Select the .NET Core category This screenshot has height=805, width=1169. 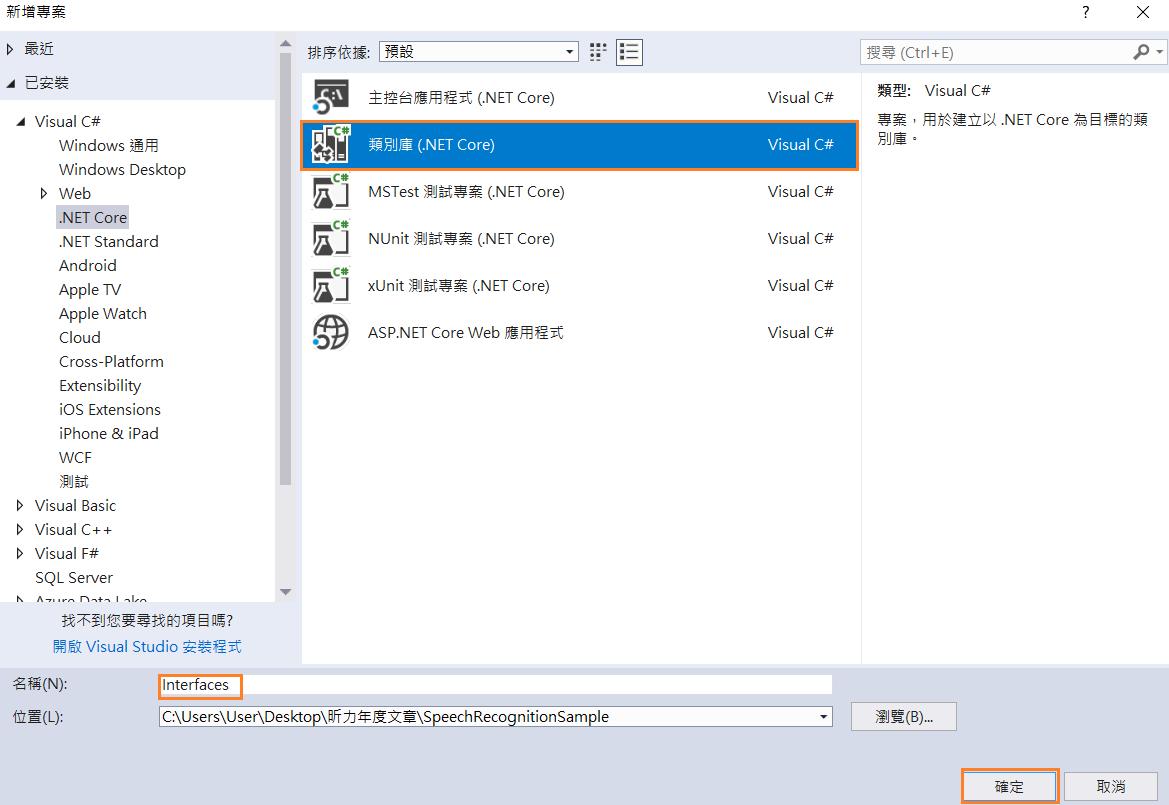click(92, 218)
